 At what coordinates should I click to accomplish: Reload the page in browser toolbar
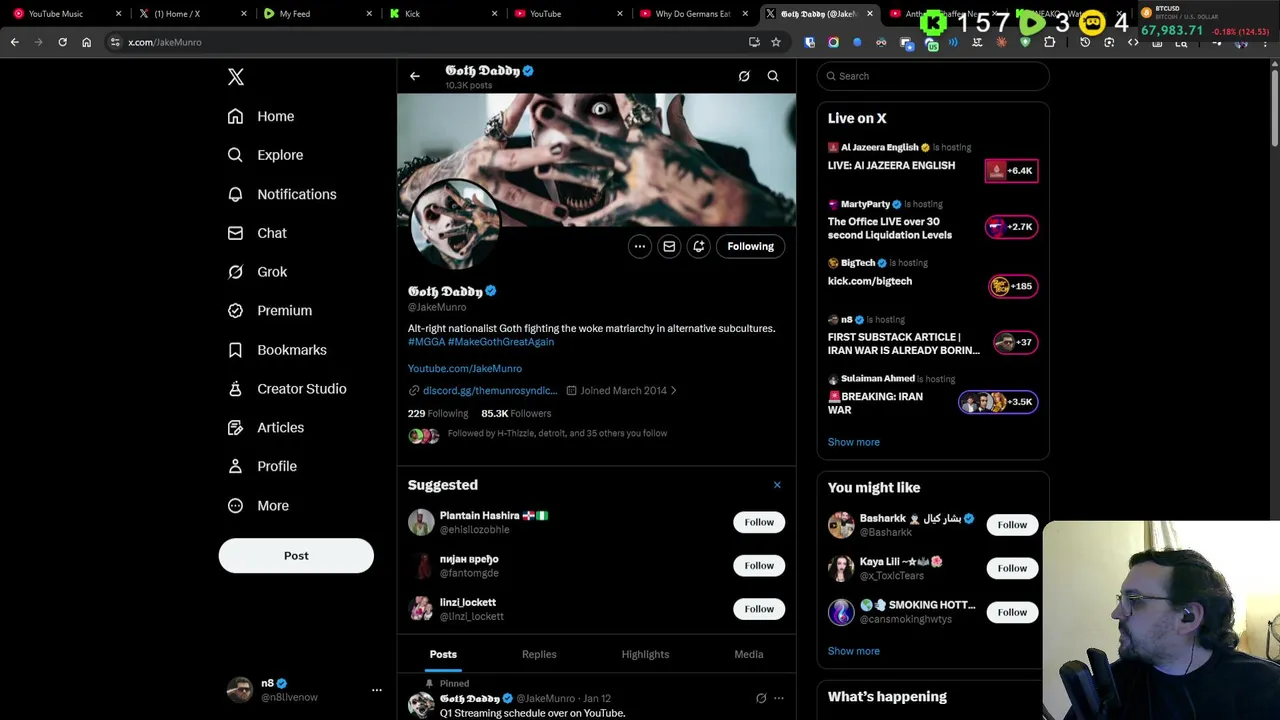[x=62, y=42]
